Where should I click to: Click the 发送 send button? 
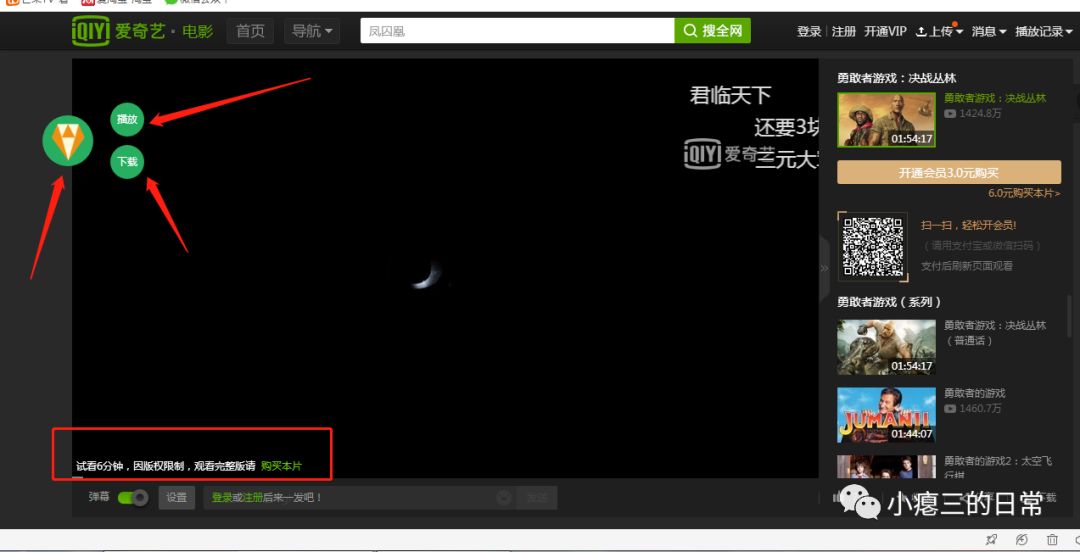[x=537, y=498]
